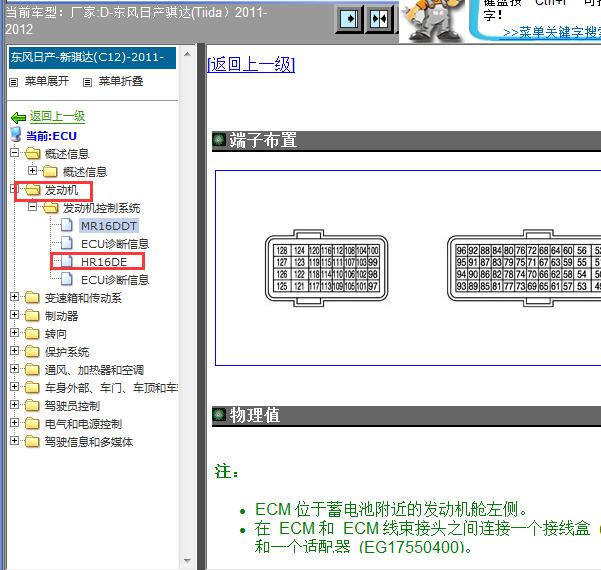Click the 物理值 section header icon

[x=219, y=415]
